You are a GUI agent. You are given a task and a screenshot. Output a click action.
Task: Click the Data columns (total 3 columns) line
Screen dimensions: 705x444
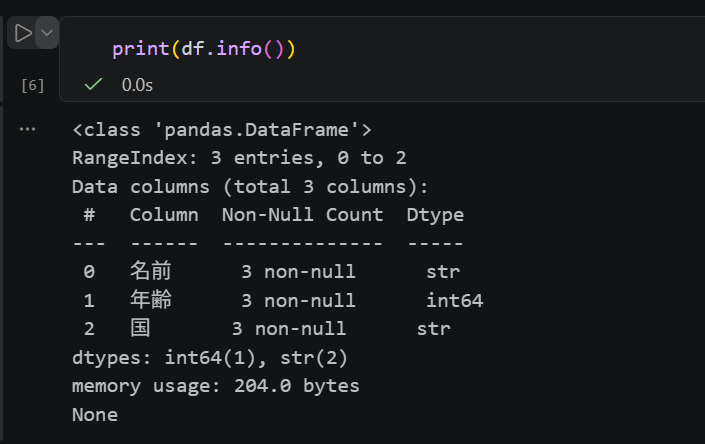tap(250, 186)
